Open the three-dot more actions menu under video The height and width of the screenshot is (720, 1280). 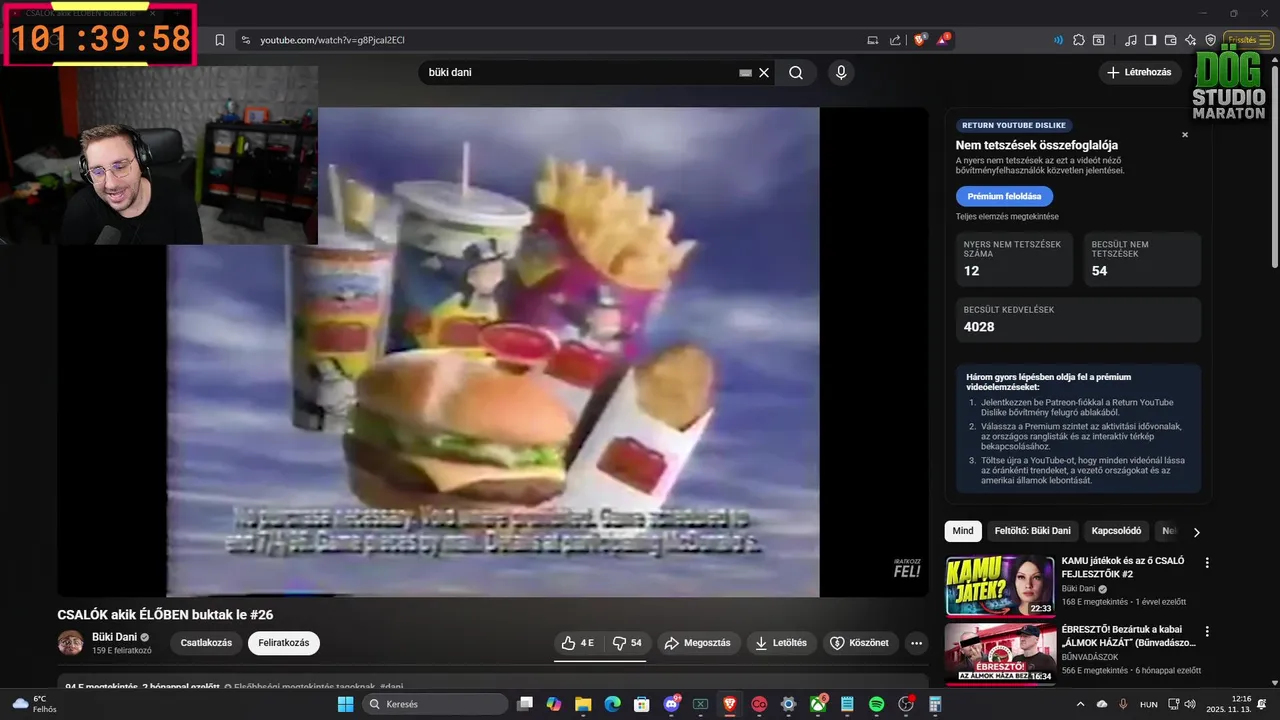tap(916, 643)
